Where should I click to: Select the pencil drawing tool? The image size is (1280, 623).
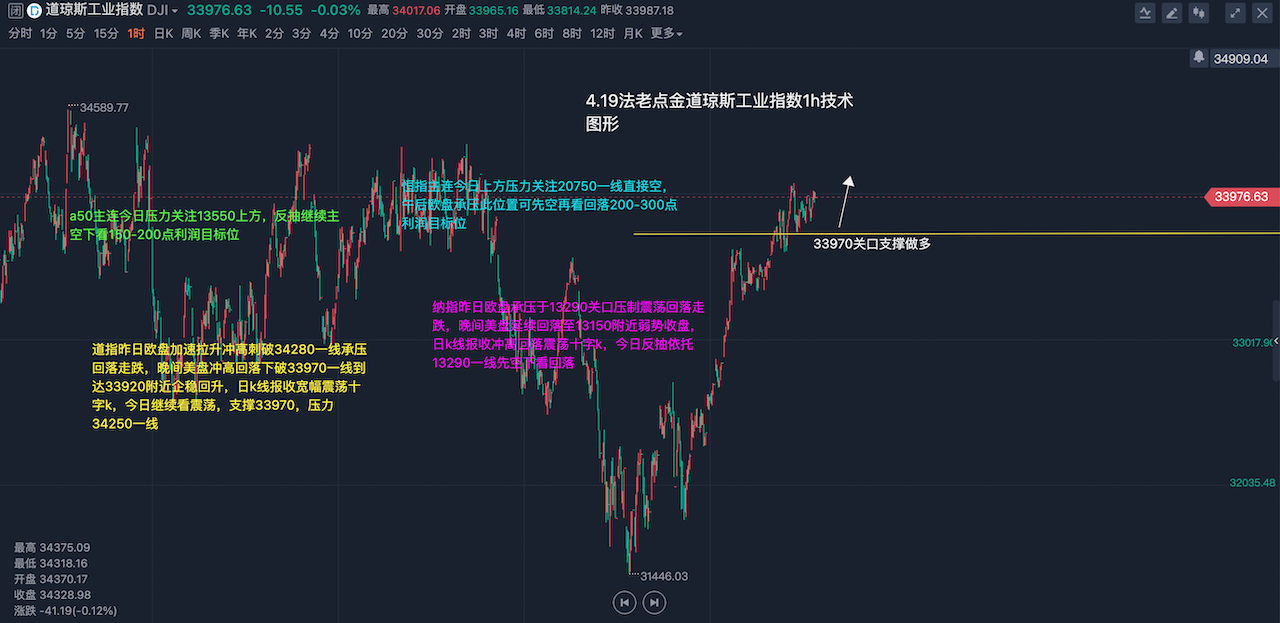tap(1172, 13)
